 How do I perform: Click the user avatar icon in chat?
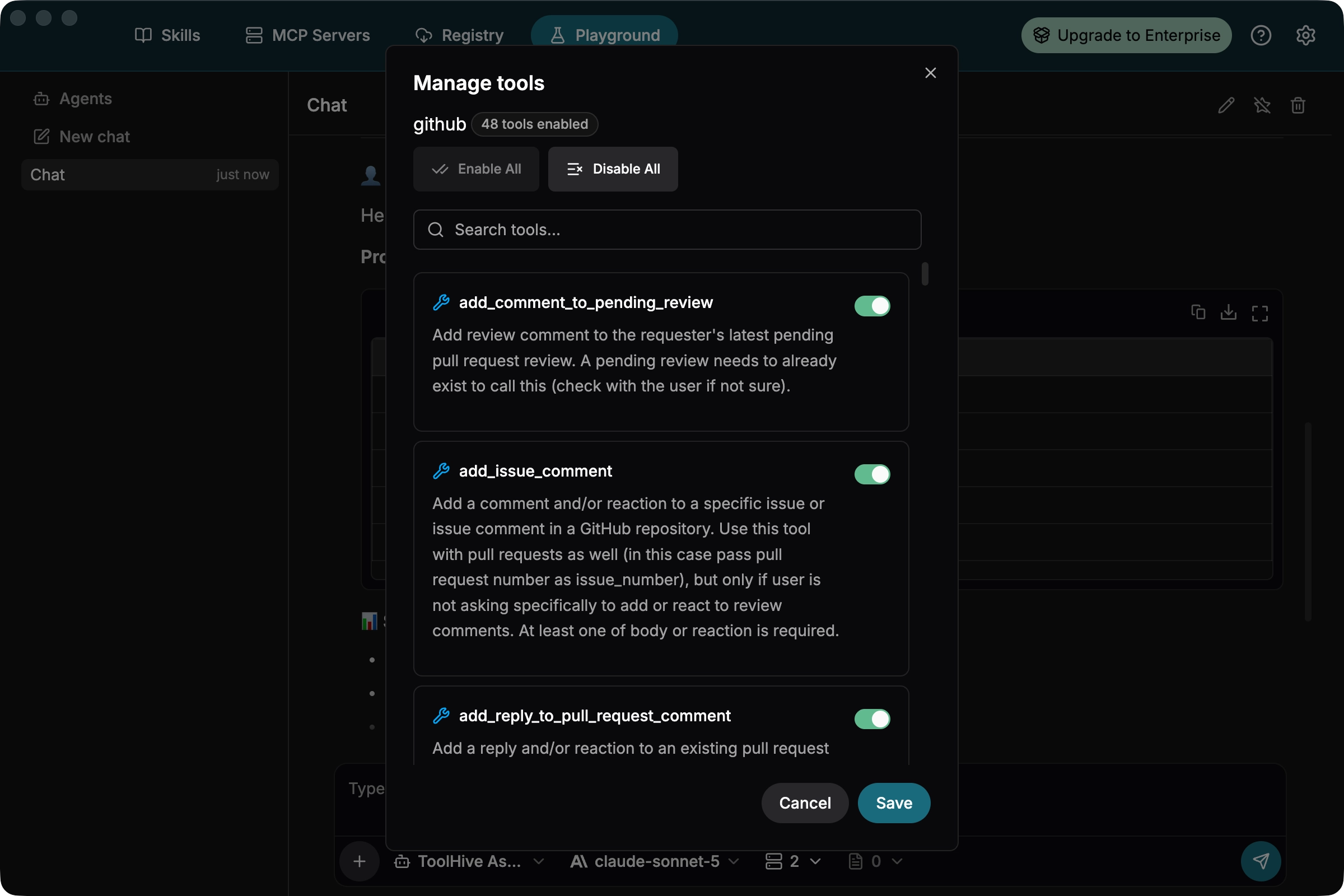(370, 175)
